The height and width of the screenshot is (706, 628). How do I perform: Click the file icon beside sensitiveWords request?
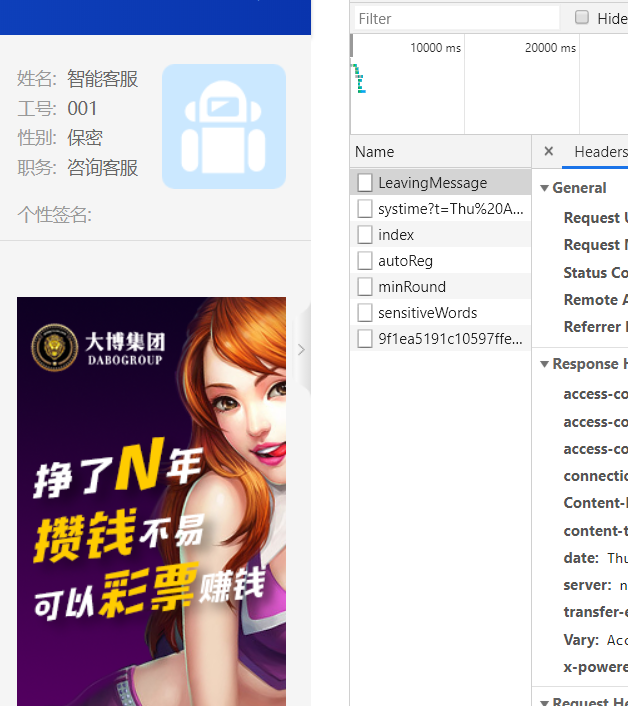(365, 313)
